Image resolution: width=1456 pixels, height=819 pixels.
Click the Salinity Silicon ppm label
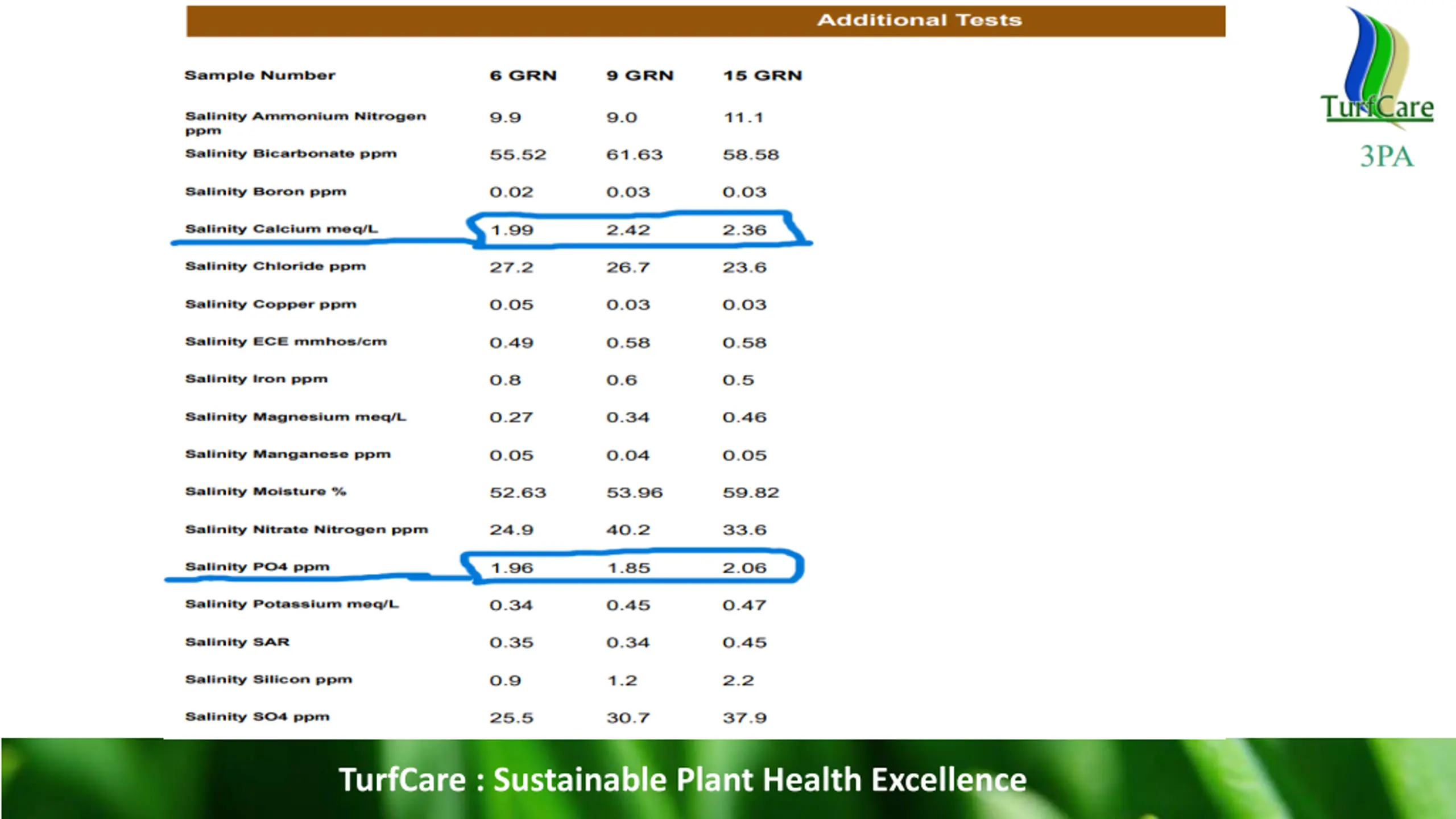(268, 680)
